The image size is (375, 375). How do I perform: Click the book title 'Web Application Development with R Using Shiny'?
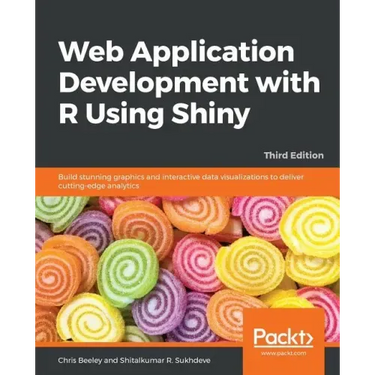pos(189,83)
